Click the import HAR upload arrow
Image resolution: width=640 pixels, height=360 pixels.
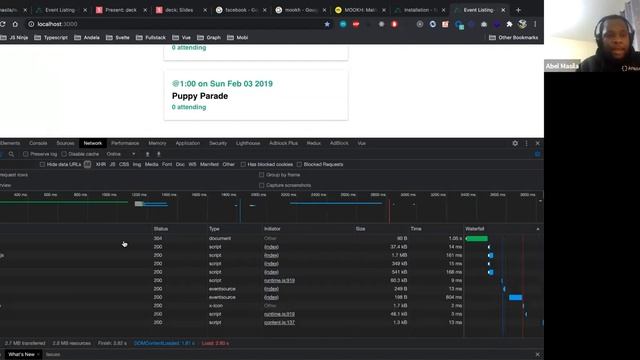coord(147,154)
